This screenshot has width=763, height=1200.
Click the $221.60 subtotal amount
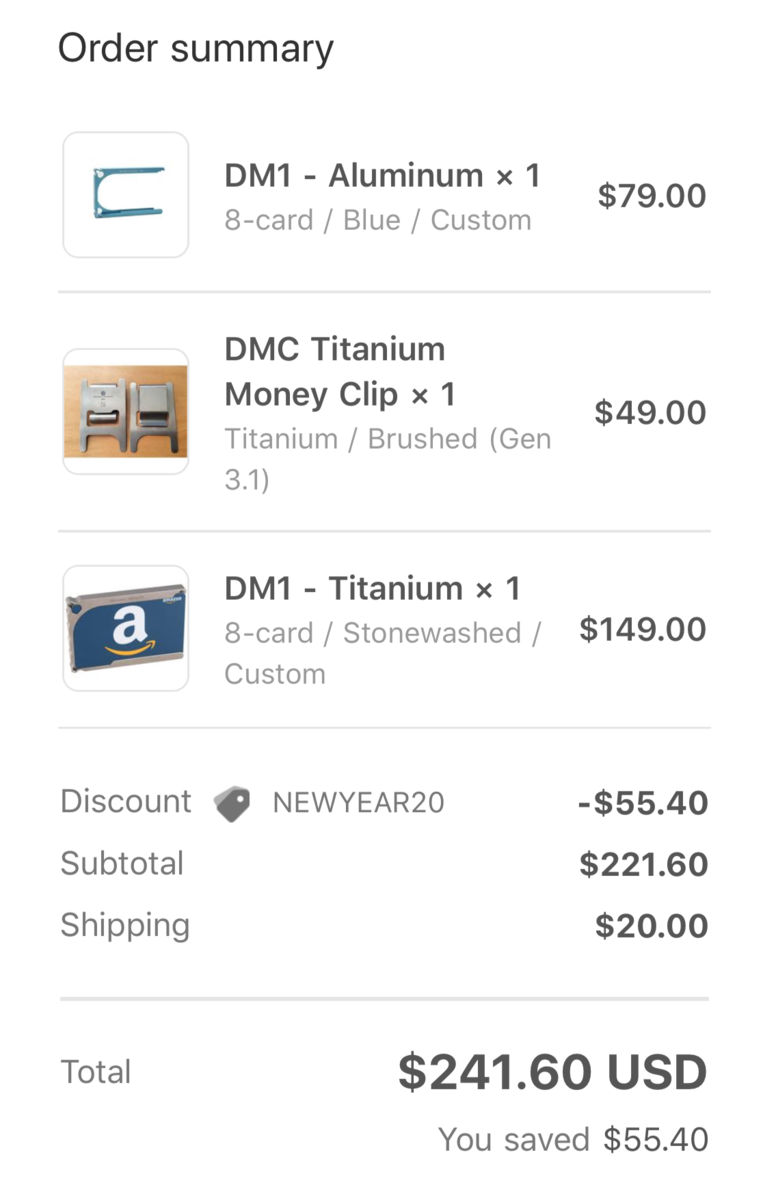click(x=643, y=865)
